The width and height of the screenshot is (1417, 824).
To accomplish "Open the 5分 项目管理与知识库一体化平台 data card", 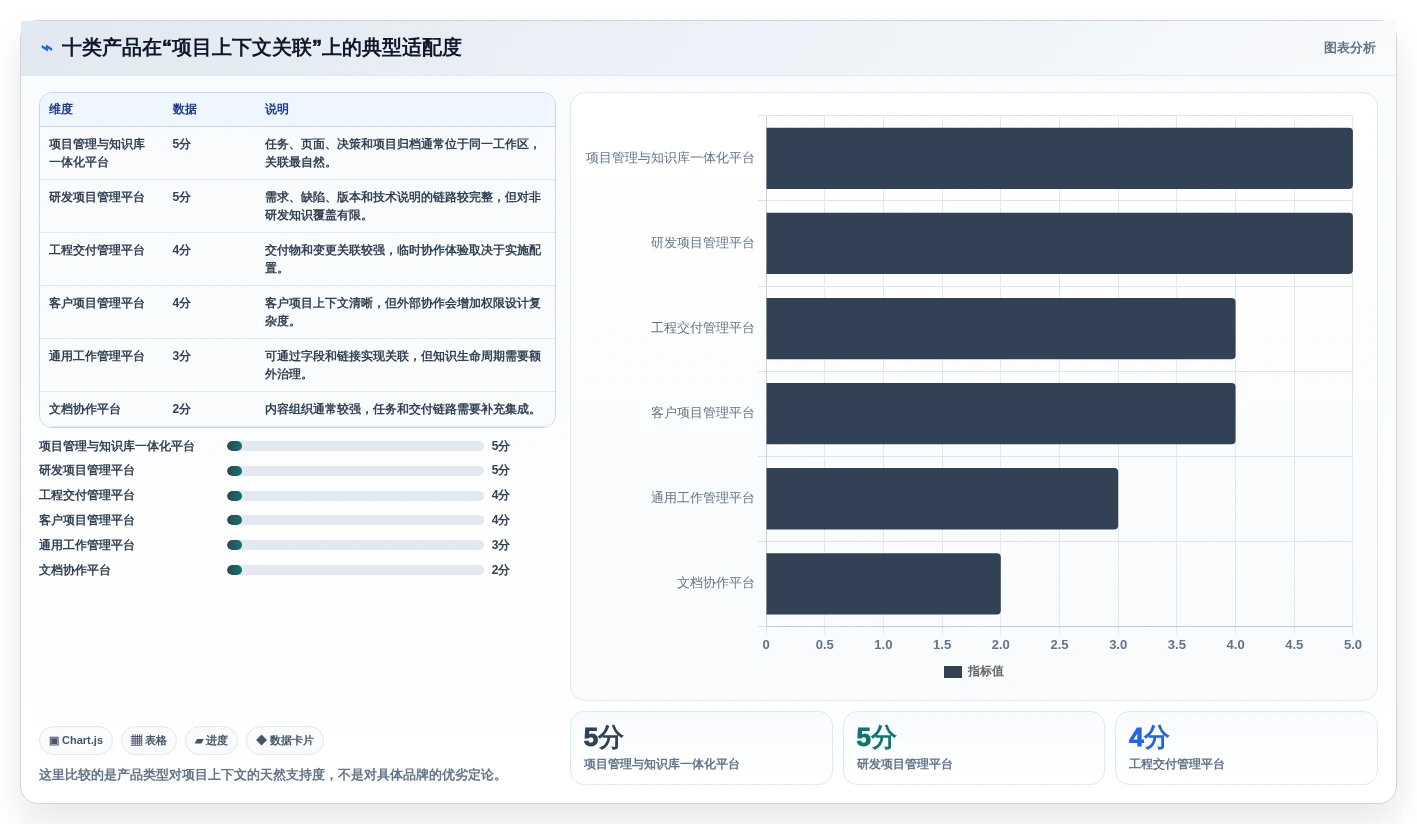I will point(701,748).
